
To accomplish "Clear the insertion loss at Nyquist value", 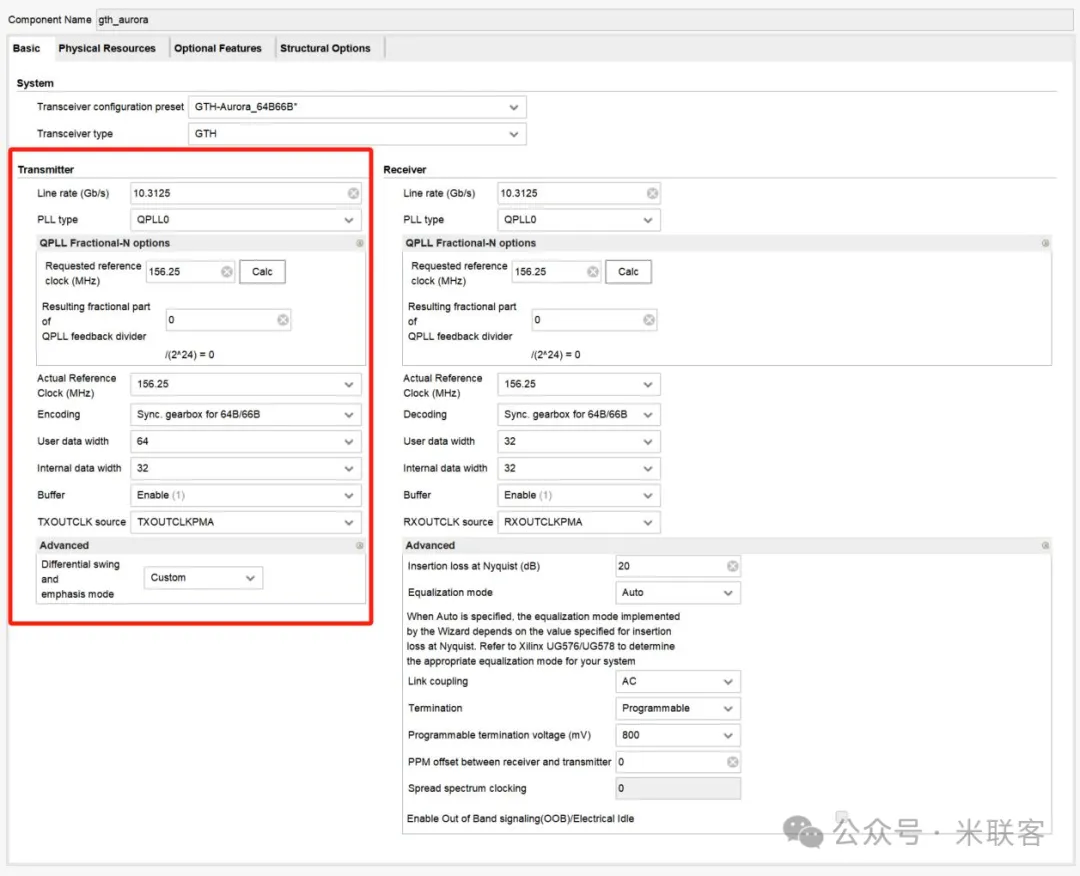I will (x=732, y=566).
